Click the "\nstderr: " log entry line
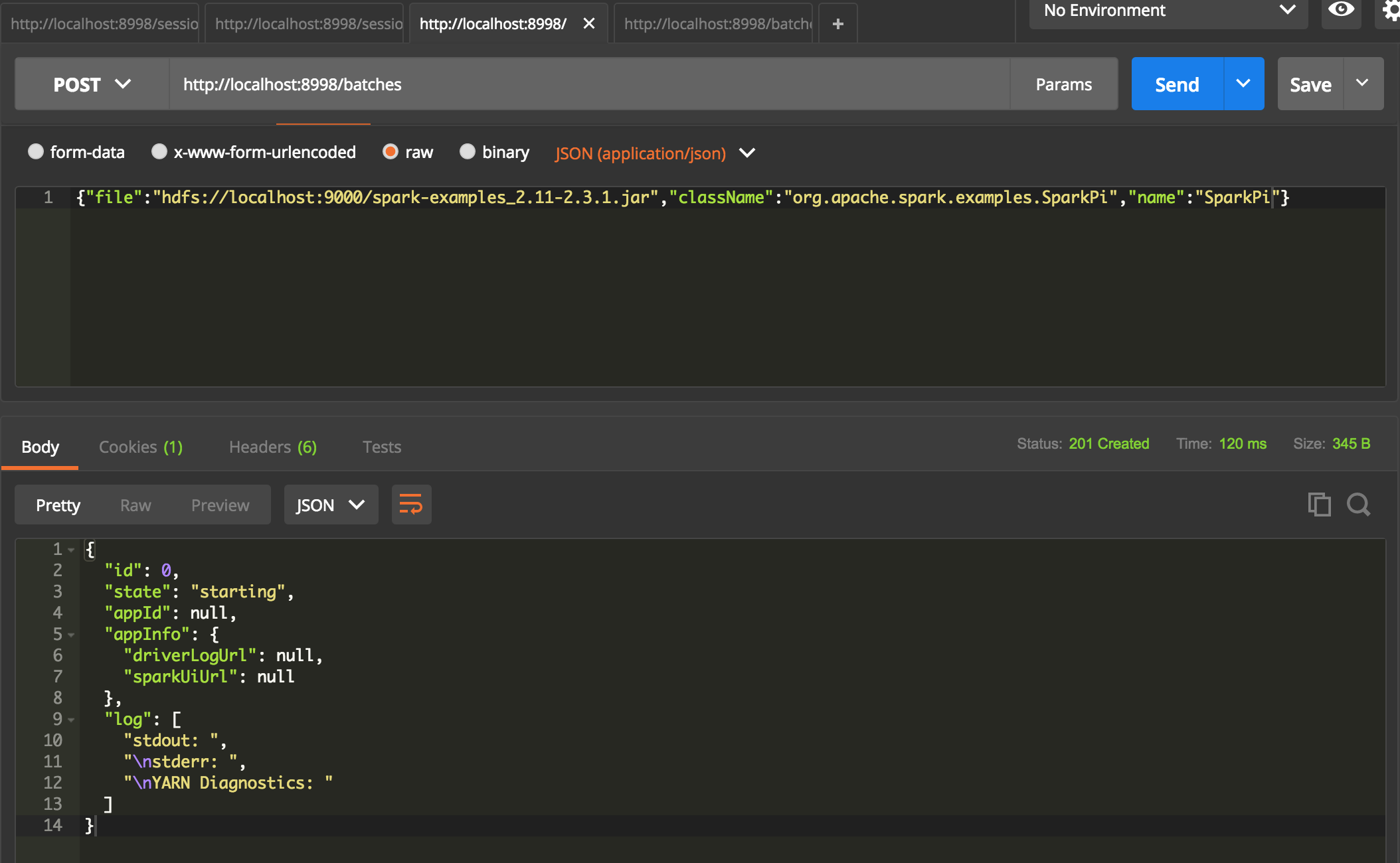 coord(185,761)
